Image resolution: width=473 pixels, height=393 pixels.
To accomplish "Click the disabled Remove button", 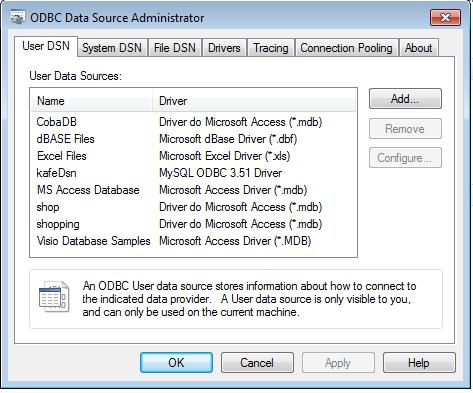I will (405, 129).
